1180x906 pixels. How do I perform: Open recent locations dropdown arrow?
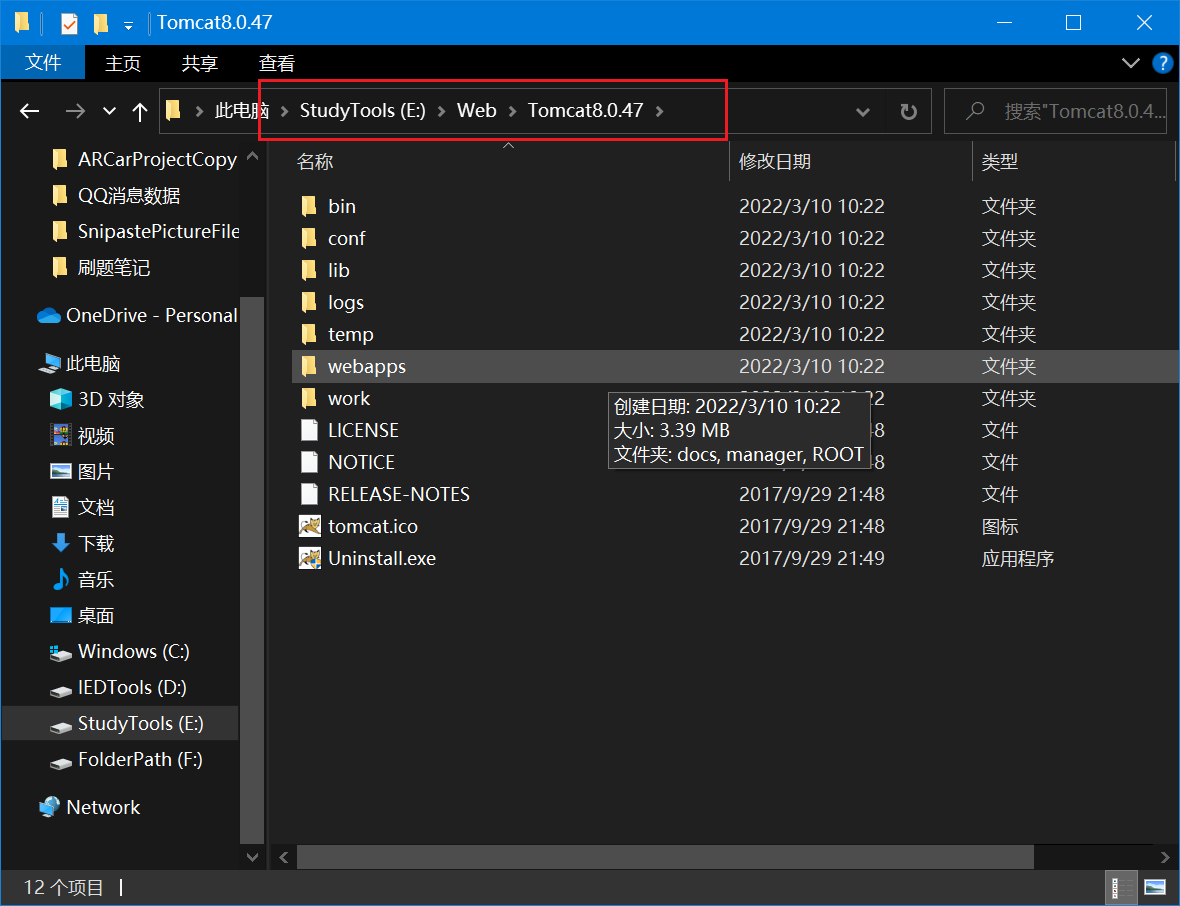pyautogui.click(x=109, y=111)
